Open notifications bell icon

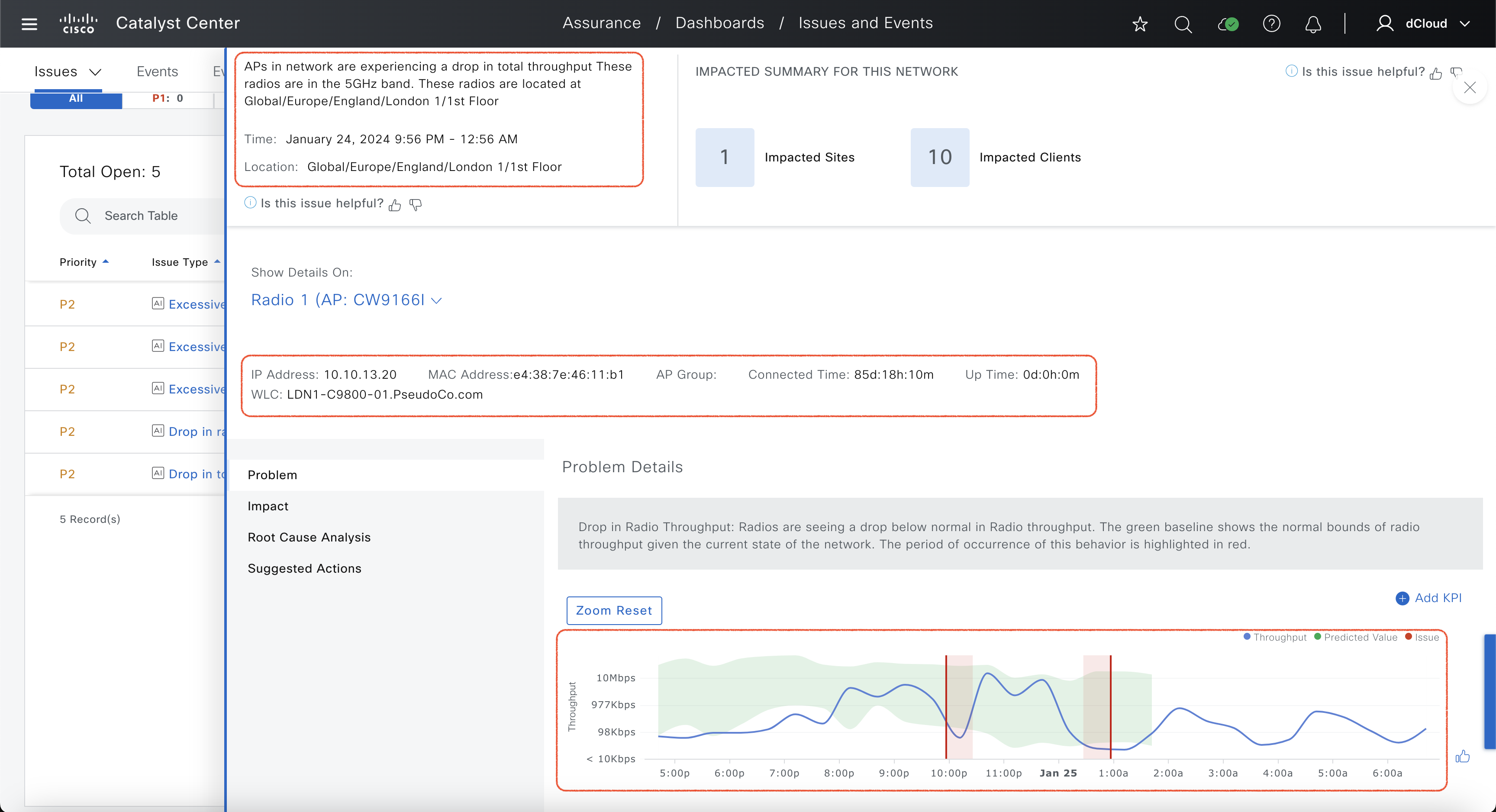pos(1313,24)
